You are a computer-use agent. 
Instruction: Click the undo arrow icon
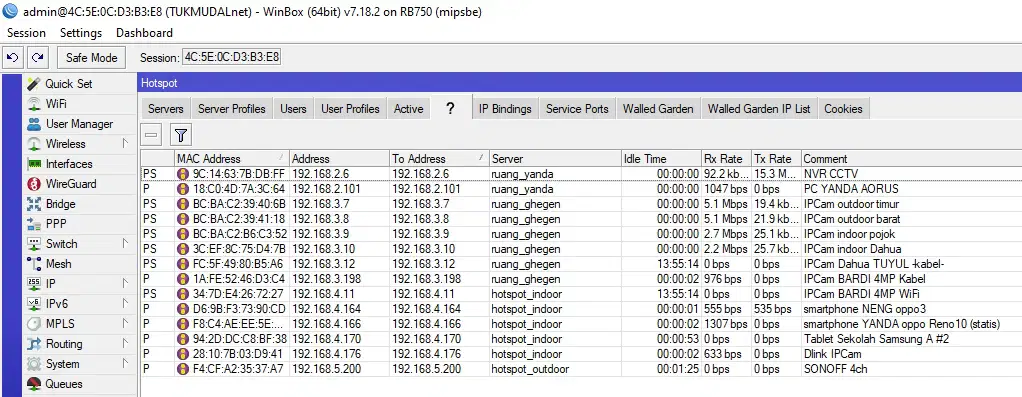click(x=12, y=57)
